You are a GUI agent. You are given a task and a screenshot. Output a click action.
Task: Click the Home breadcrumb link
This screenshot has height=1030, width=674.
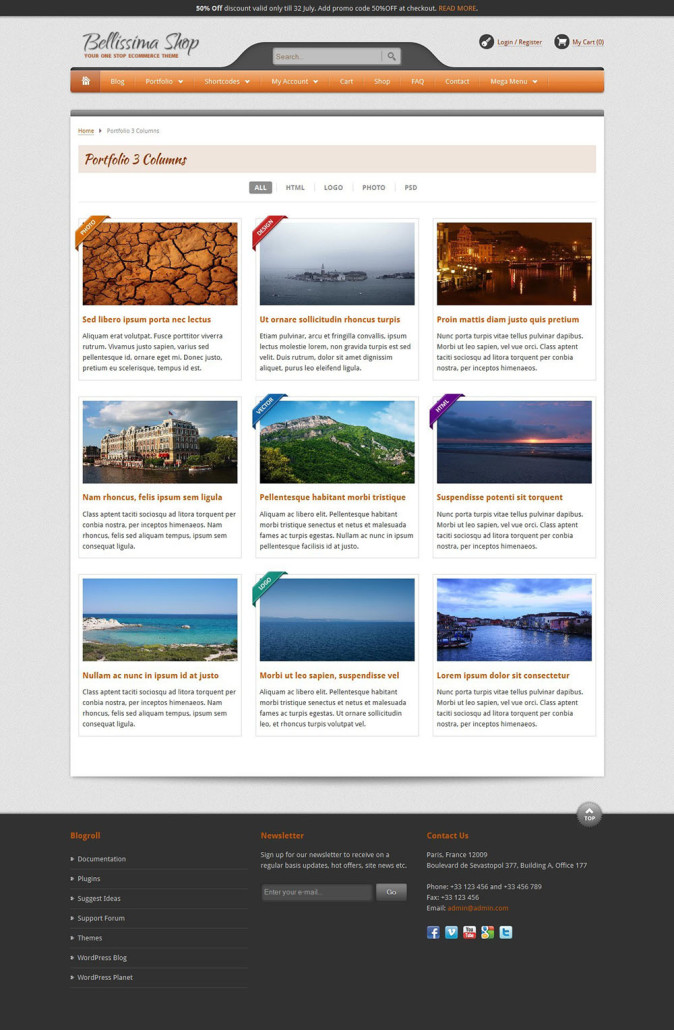click(x=86, y=131)
